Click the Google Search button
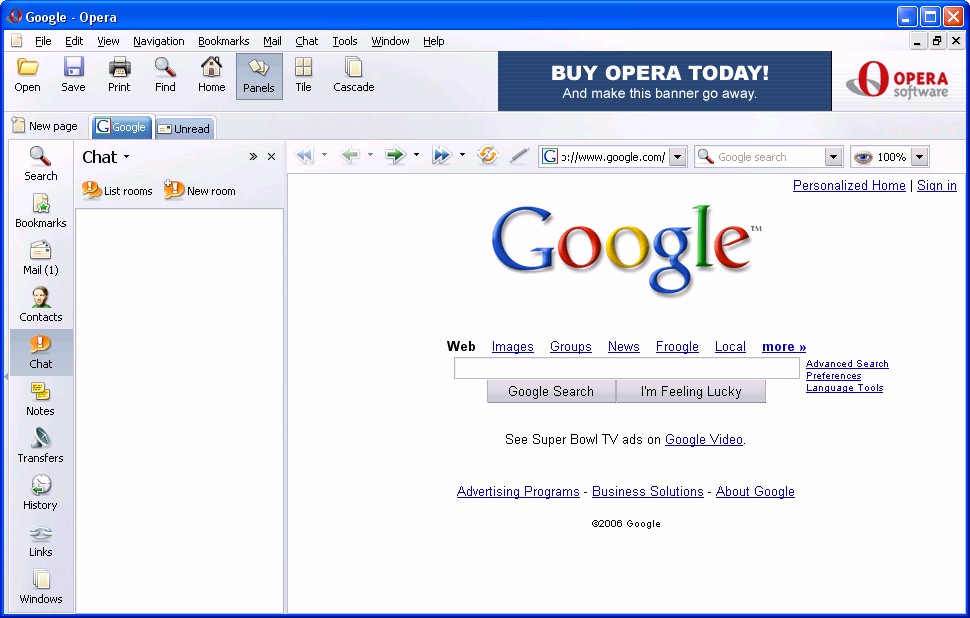Viewport: 970px width, 618px height. point(551,392)
